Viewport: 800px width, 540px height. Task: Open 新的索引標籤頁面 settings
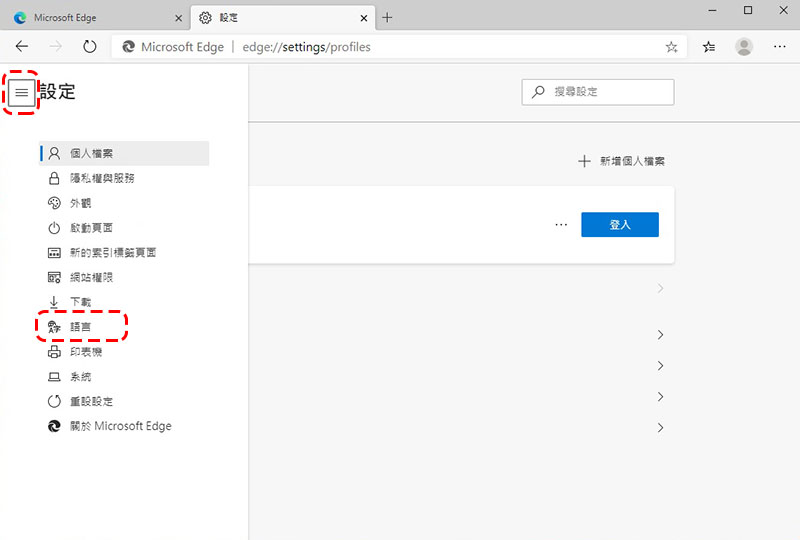(124, 253)
